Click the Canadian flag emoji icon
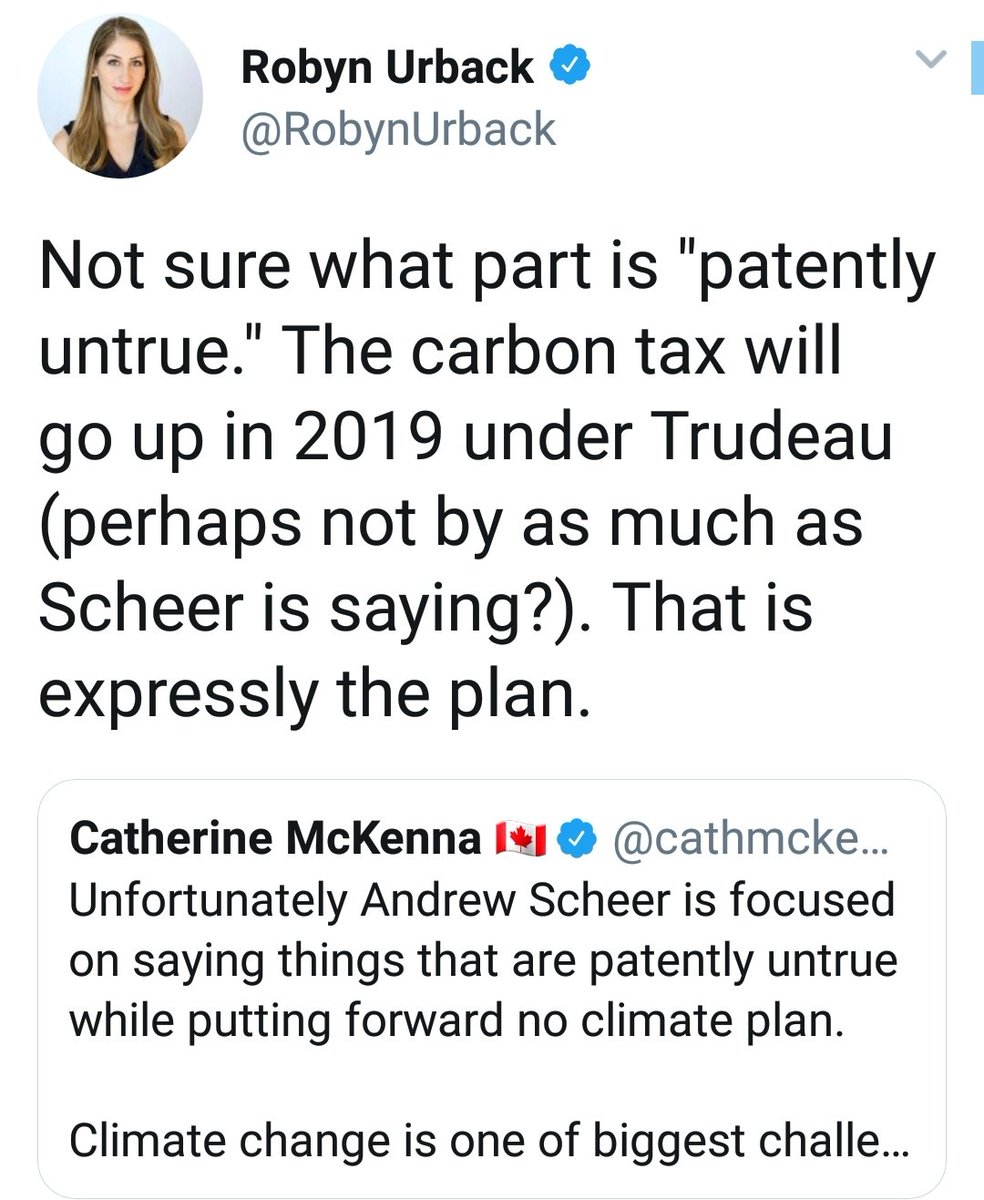The image size is (984, 1200). click(519, 841)
